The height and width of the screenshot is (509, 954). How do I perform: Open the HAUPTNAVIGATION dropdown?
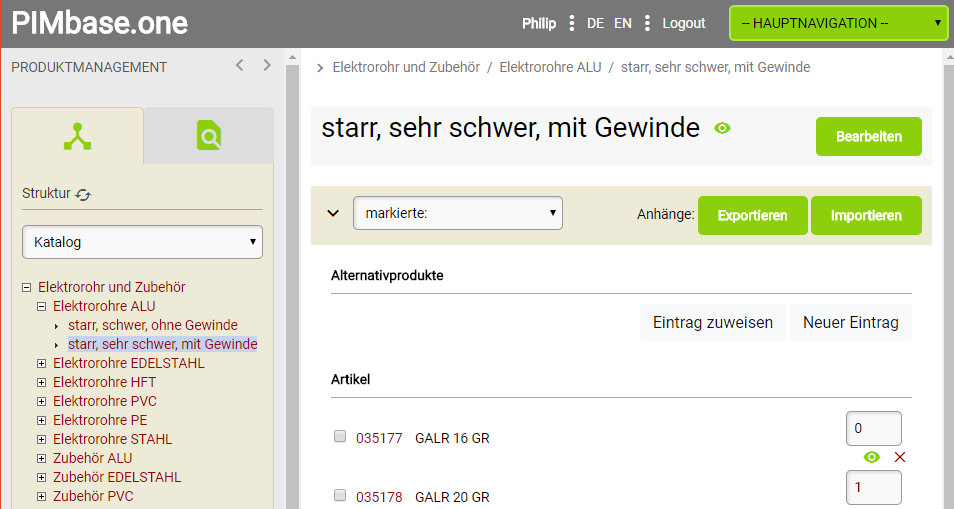[839, 23]
